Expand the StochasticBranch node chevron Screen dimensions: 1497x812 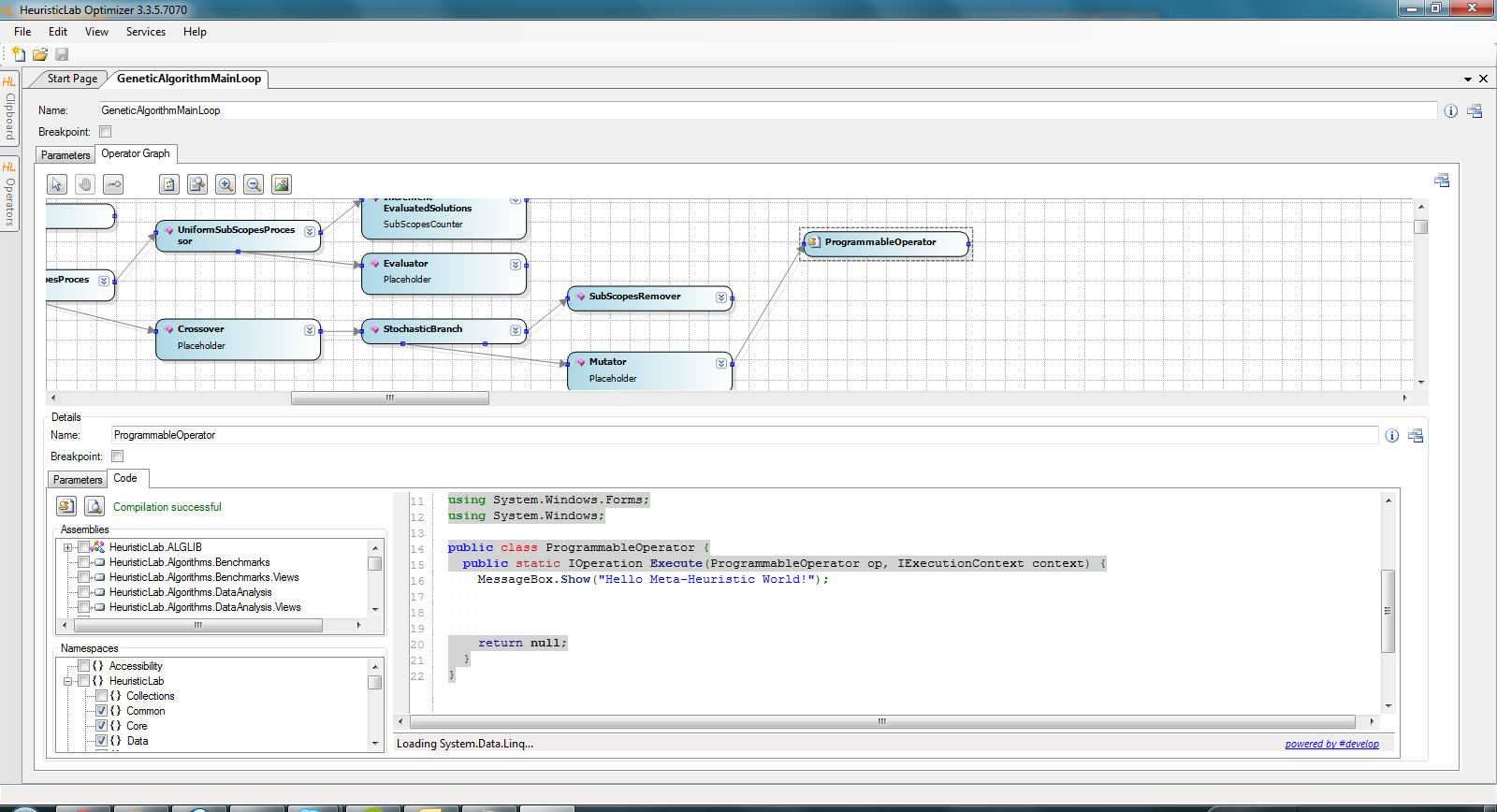(516, 330)
